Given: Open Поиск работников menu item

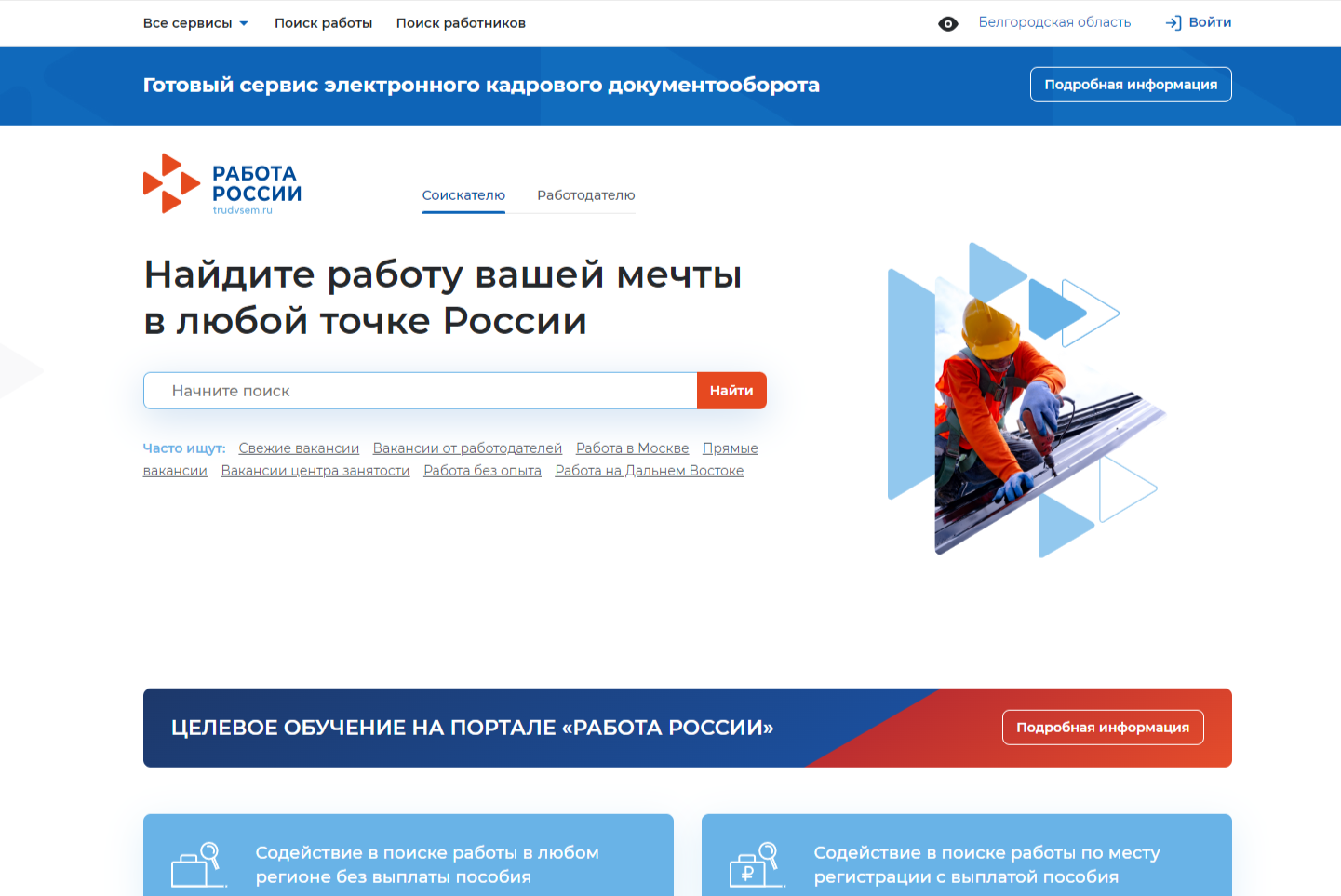Looking at the screenshot, I should coord(461,23).
